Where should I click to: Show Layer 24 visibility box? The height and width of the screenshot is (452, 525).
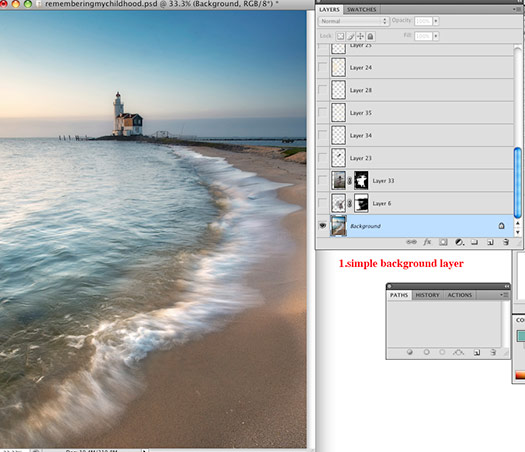[x=322, y=67]
